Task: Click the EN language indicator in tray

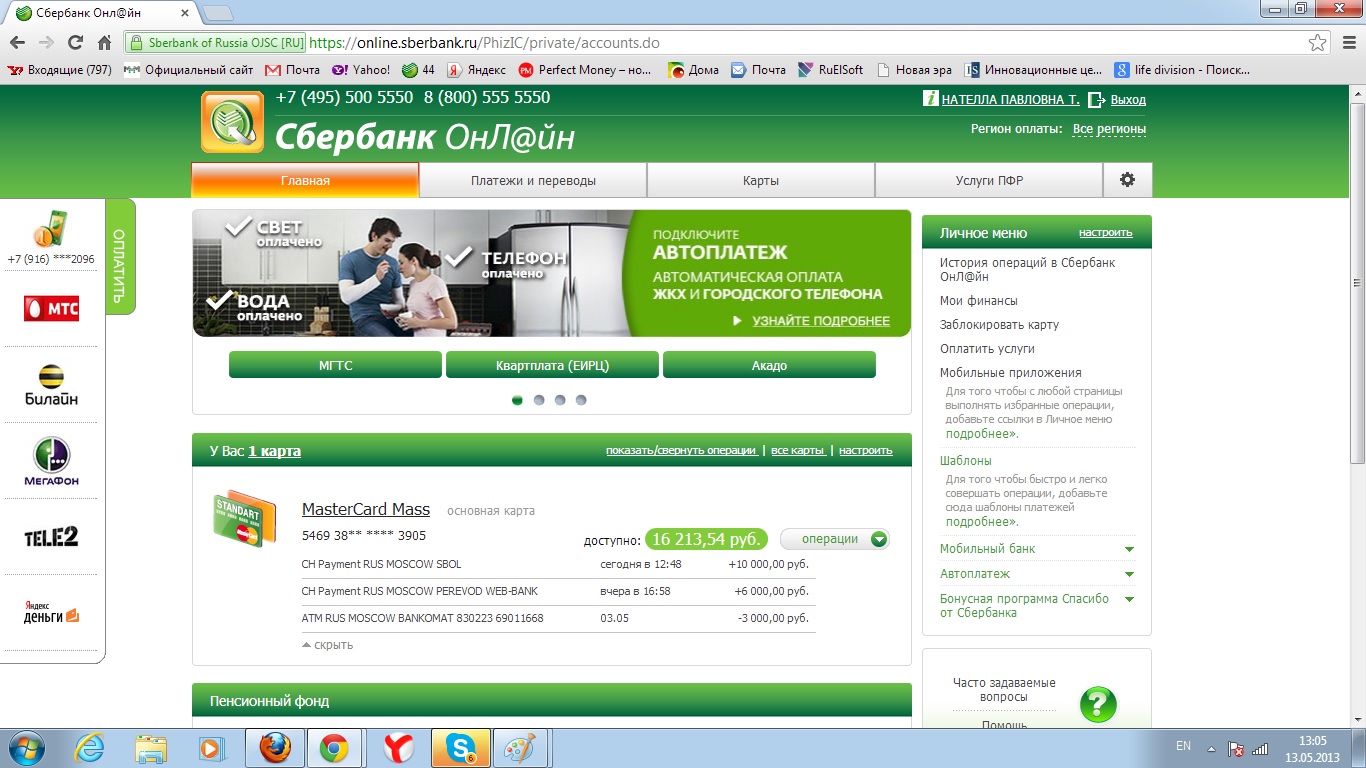Action: pos(1183,747)
